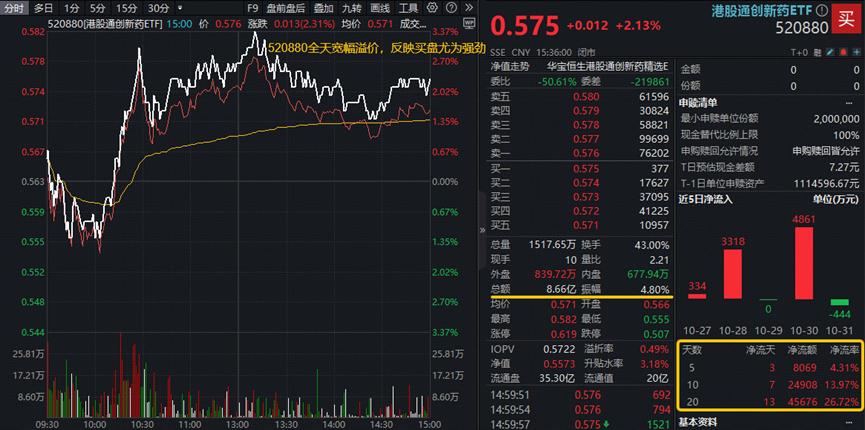865x430 pixels.
Task: Select the 15分 period tab
Action: coord(127,8)
